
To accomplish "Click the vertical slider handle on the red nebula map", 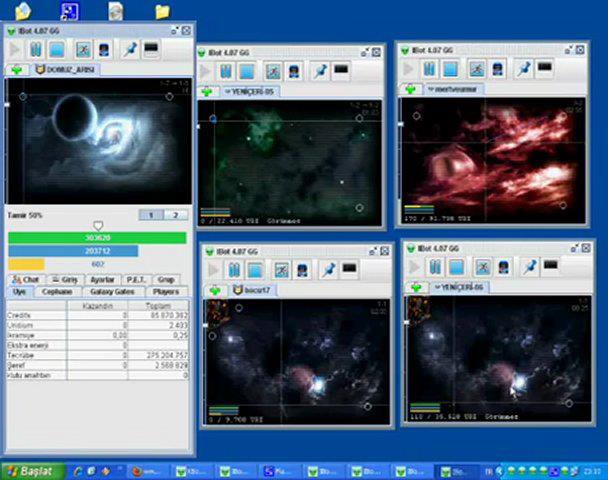I will 401,124.
